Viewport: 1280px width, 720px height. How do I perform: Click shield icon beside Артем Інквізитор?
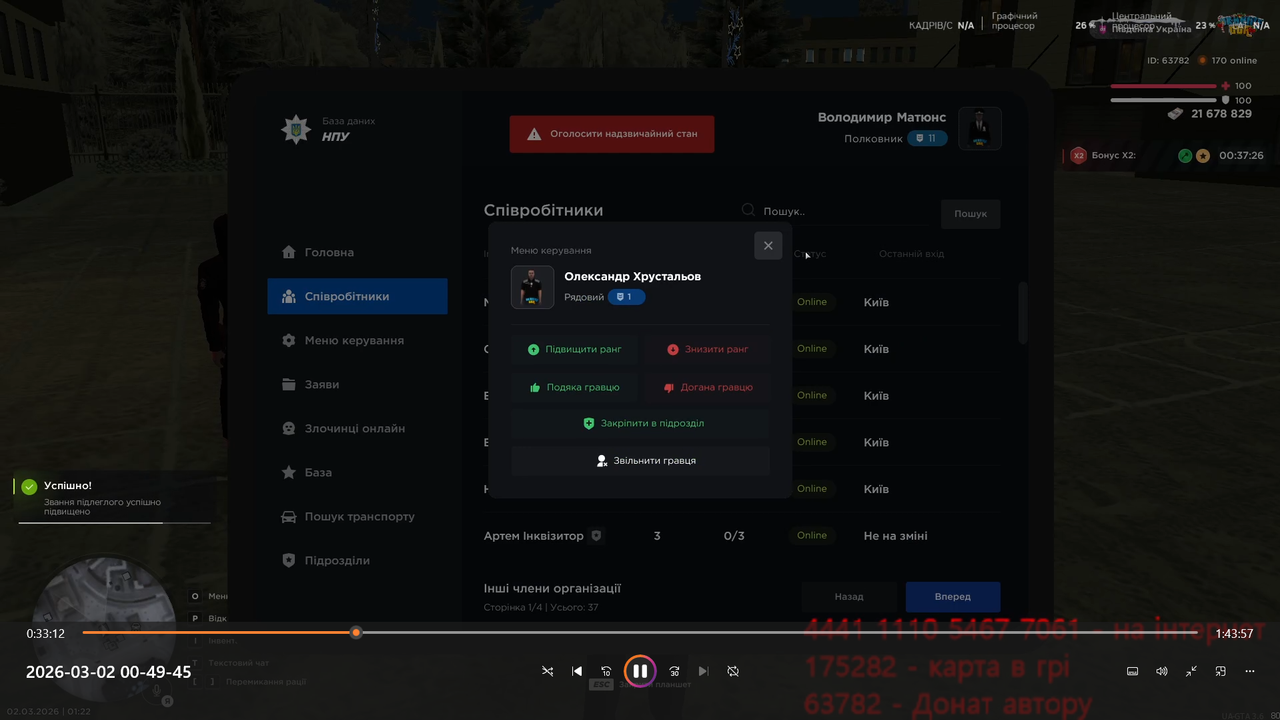[596, 536]
